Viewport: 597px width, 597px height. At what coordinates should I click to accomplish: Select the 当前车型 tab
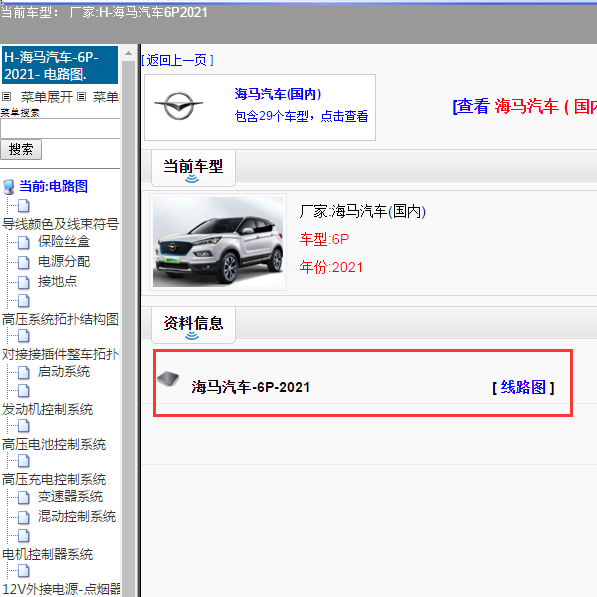tap(193, 168)
